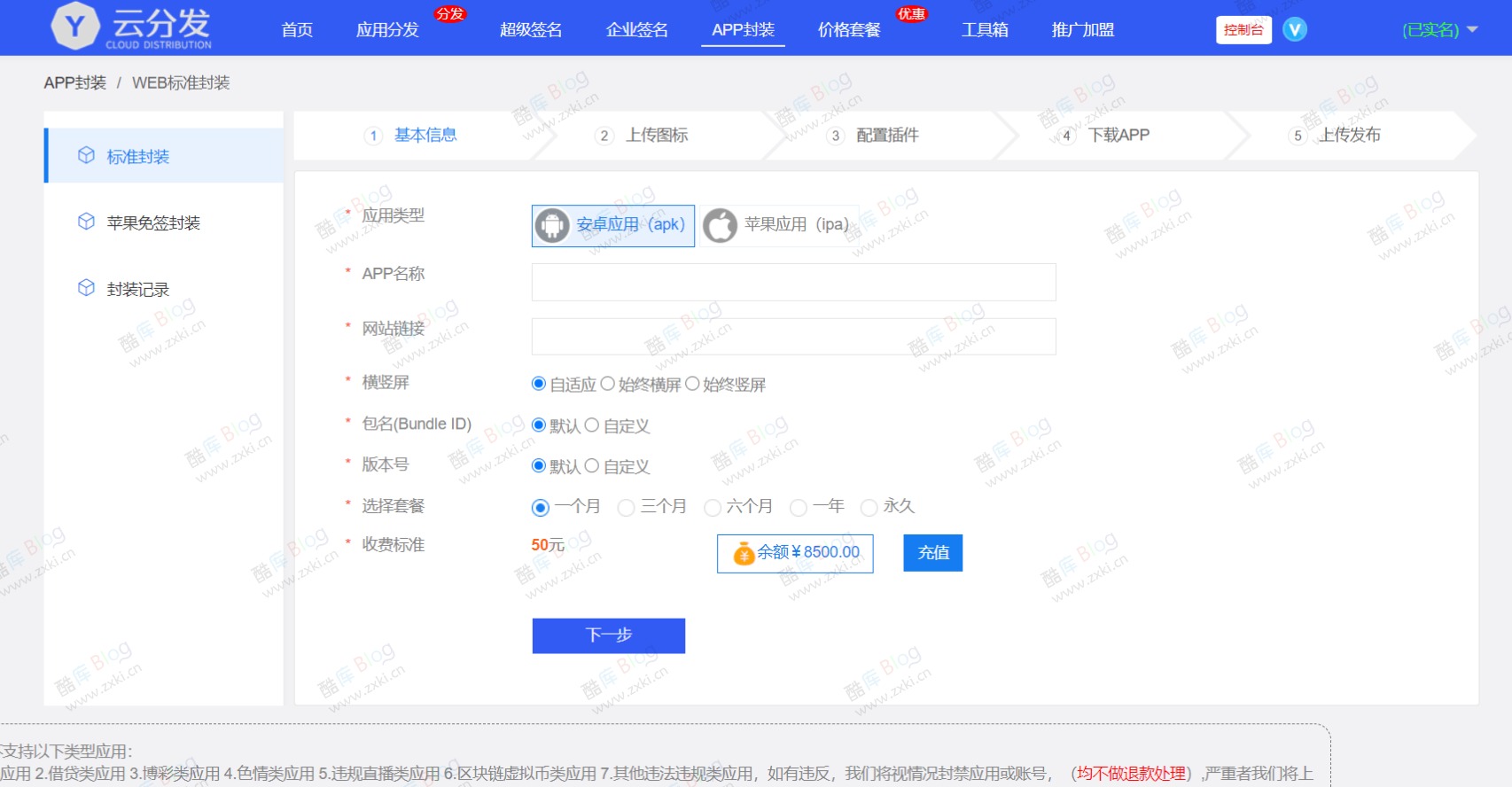The width and height of the screenshot is (1512, 787).
Task: Choose 苹果应用 (ipa) app type
Action: (779, 225)
